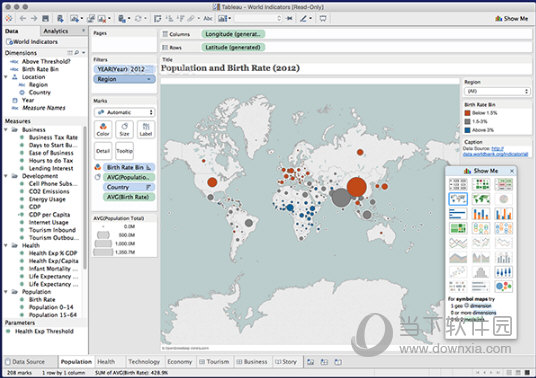Pick the packed bubbles chart in Show Me
Viewport: 536px width, 378px height.
(504, 286)
